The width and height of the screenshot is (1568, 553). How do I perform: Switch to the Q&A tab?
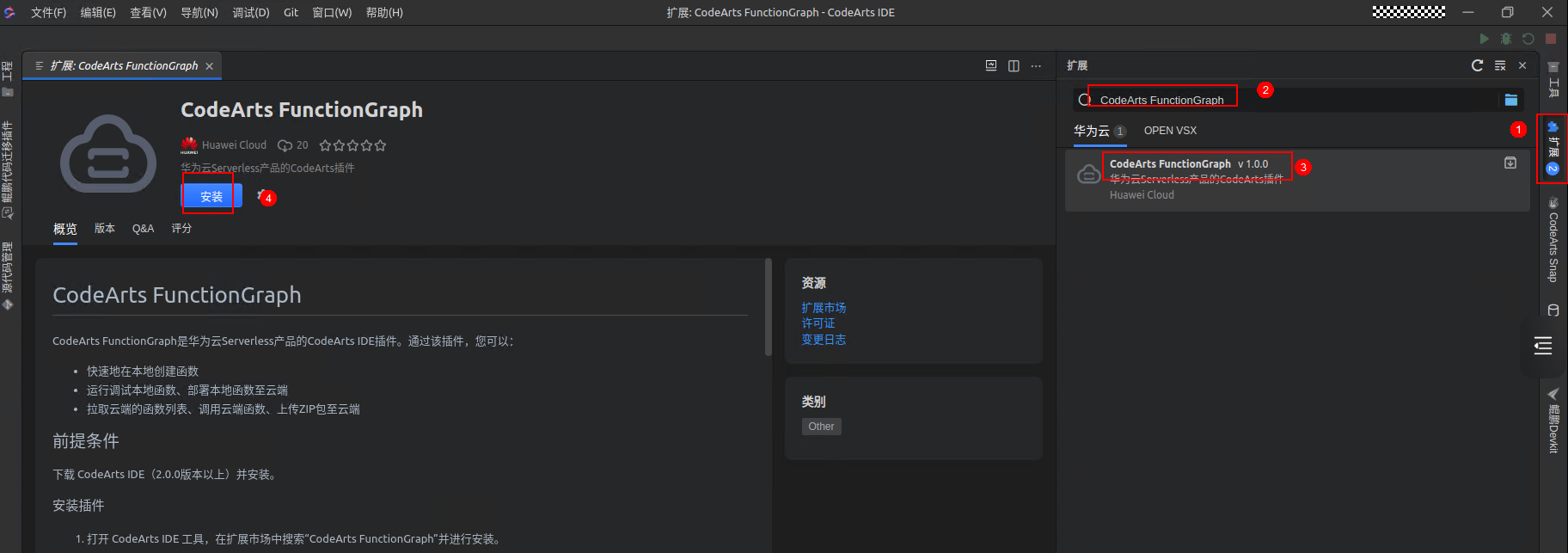143,229
